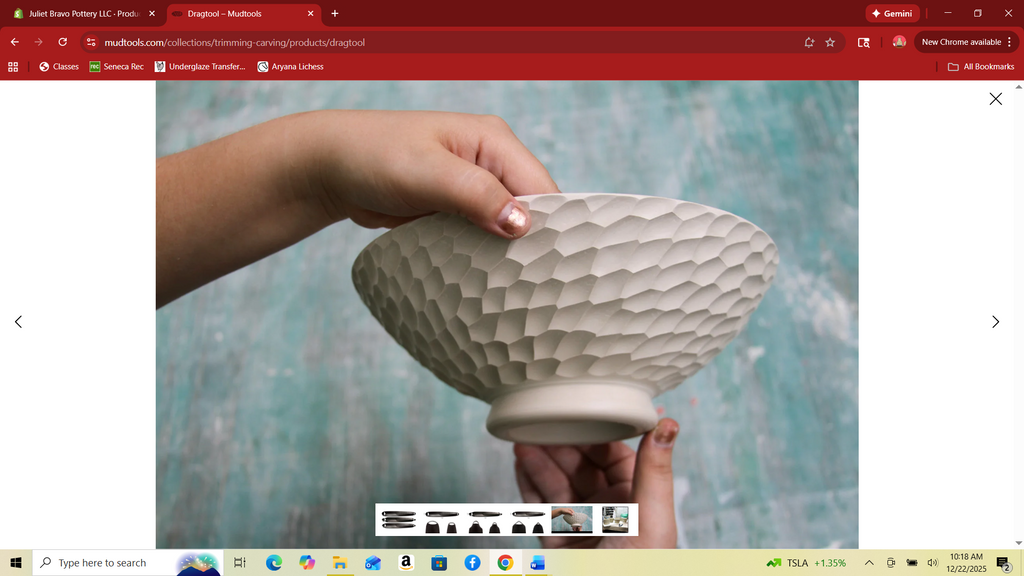The width and height of the screenshot is (1024, 576).
Task: Open a new browser tab
Action: pyautogui.click(x=335, y=14)
